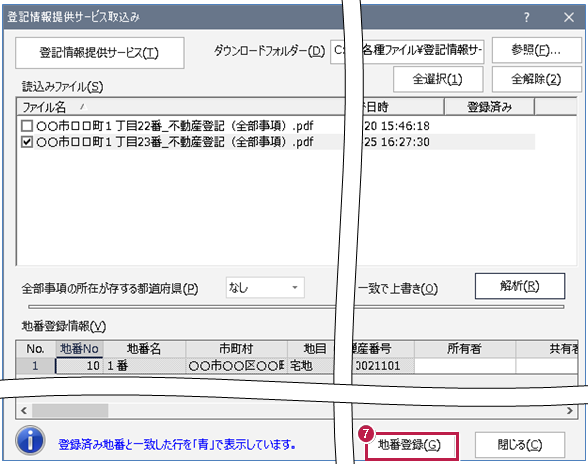Click the 参照(F)... browse button

[x=536, y=50]
